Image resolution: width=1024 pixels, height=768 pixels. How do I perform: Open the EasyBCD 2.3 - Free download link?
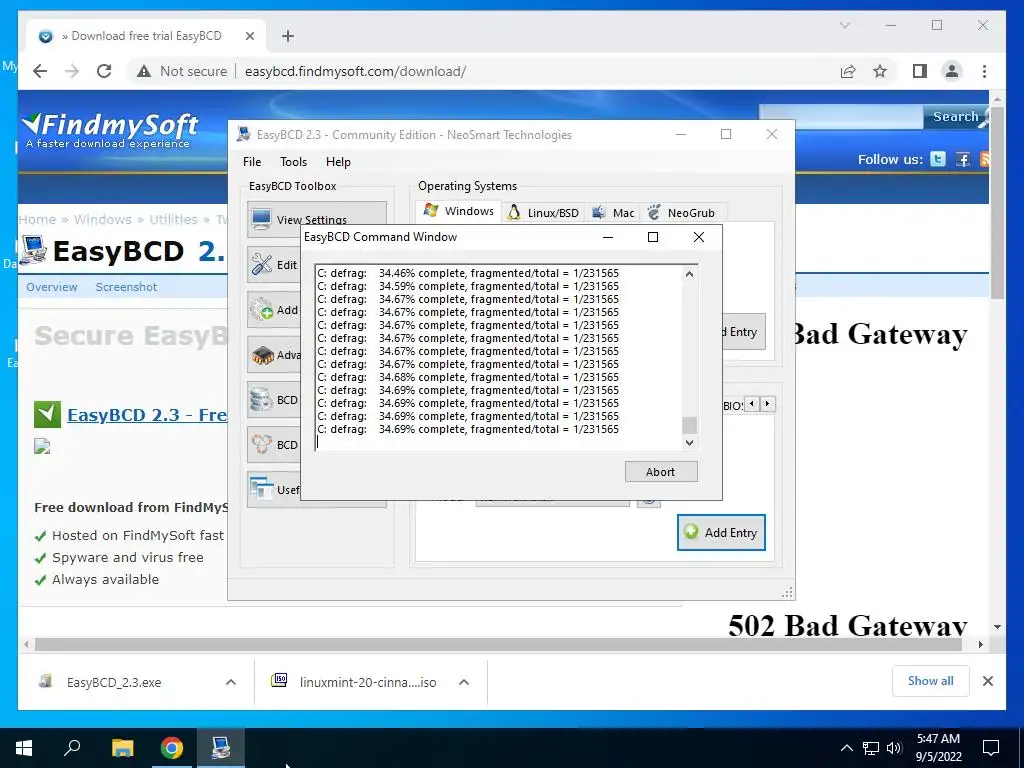pyautogui.click(x=147, y=415)
